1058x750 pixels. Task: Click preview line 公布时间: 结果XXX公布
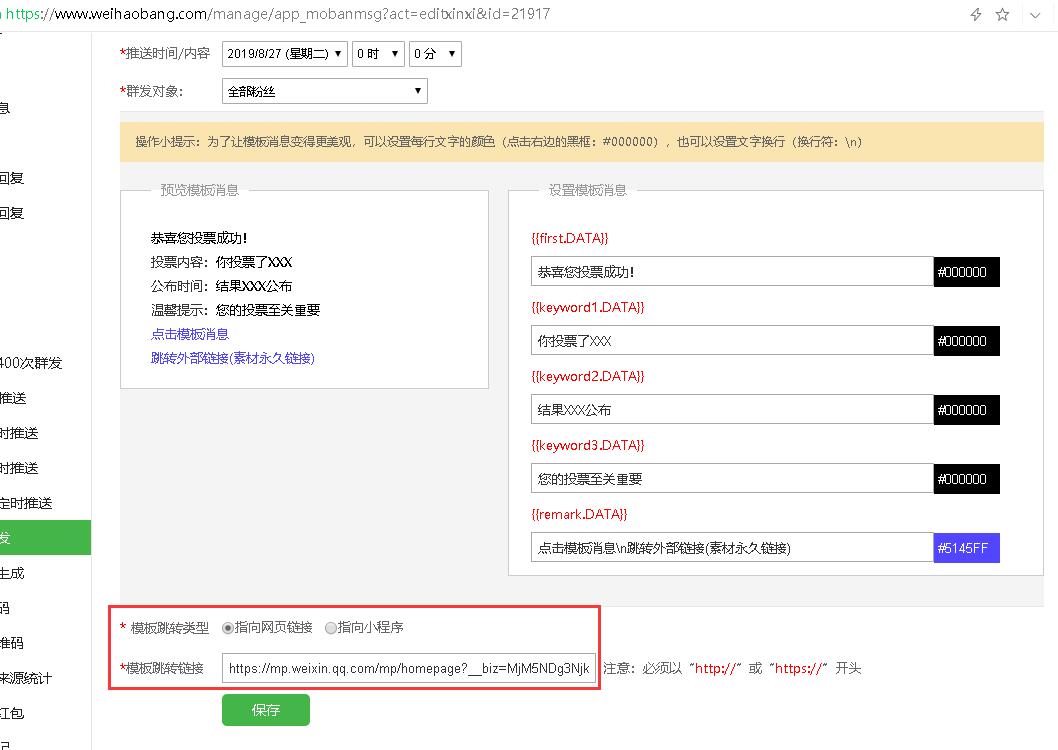coord(221,286)
